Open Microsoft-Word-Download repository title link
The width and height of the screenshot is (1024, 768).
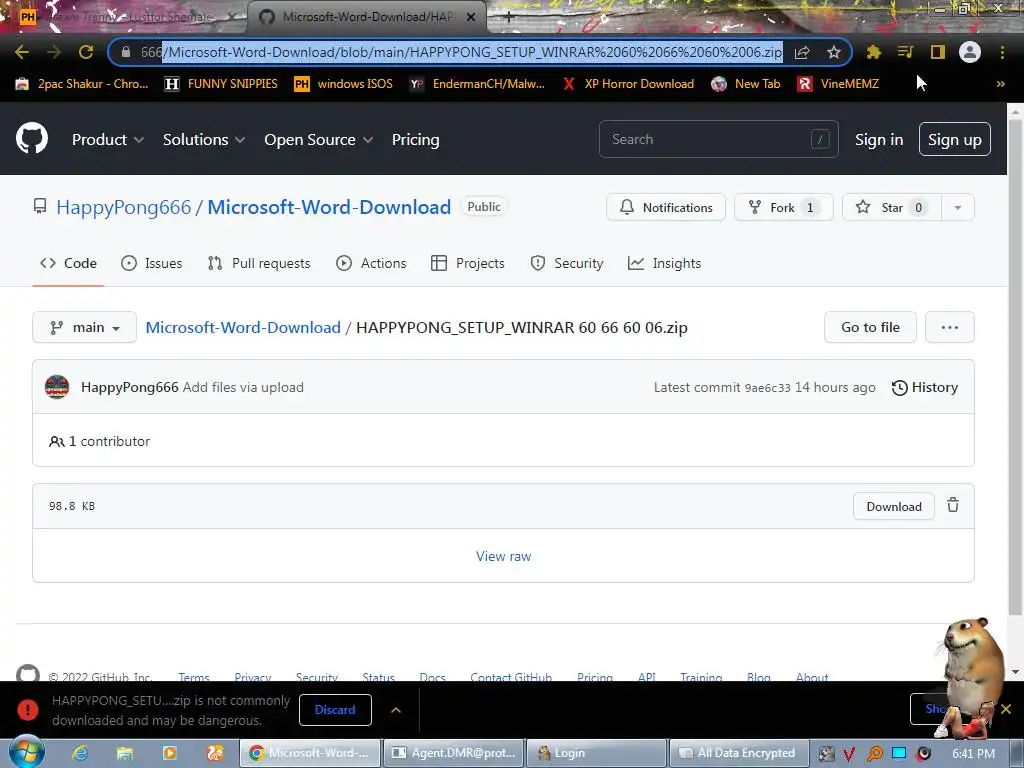point(329,207)
